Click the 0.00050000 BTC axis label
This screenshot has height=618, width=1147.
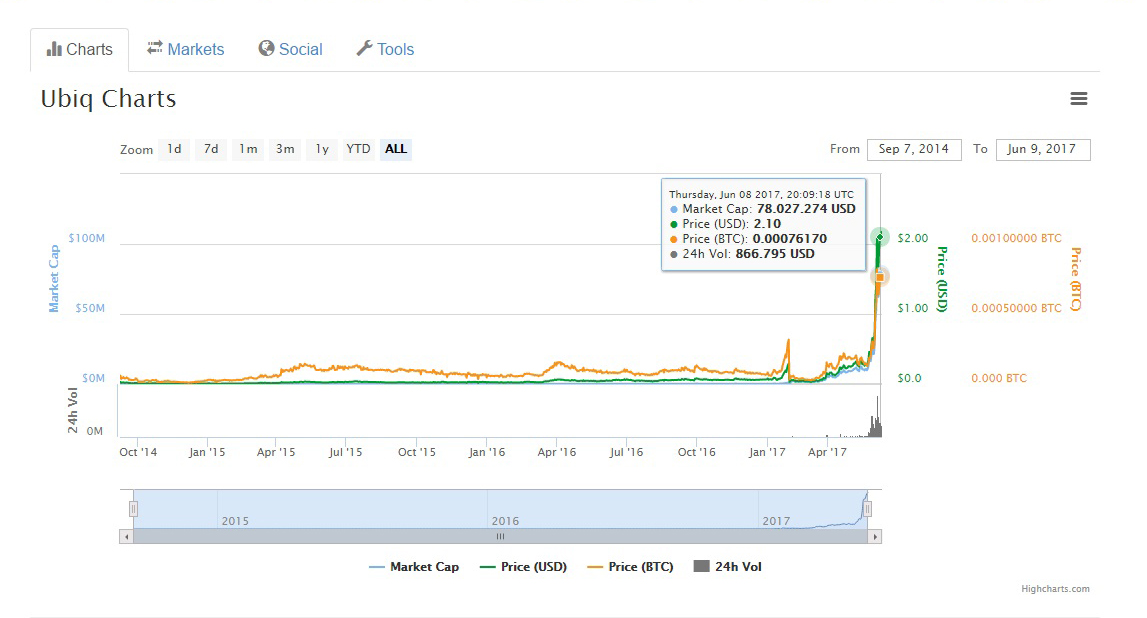[x=1016, y=309]
